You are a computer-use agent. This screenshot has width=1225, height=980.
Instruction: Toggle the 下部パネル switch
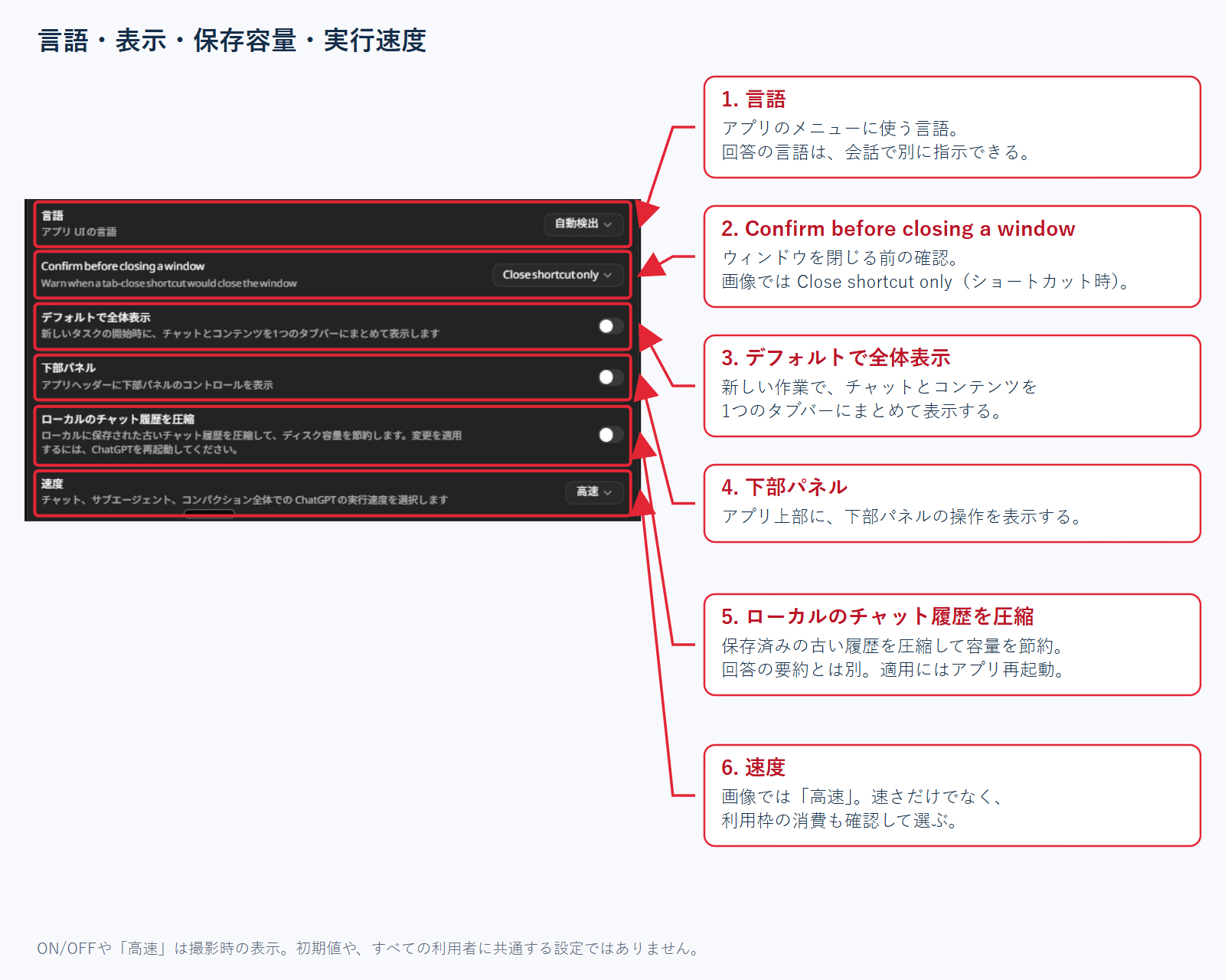coord(610,377)
